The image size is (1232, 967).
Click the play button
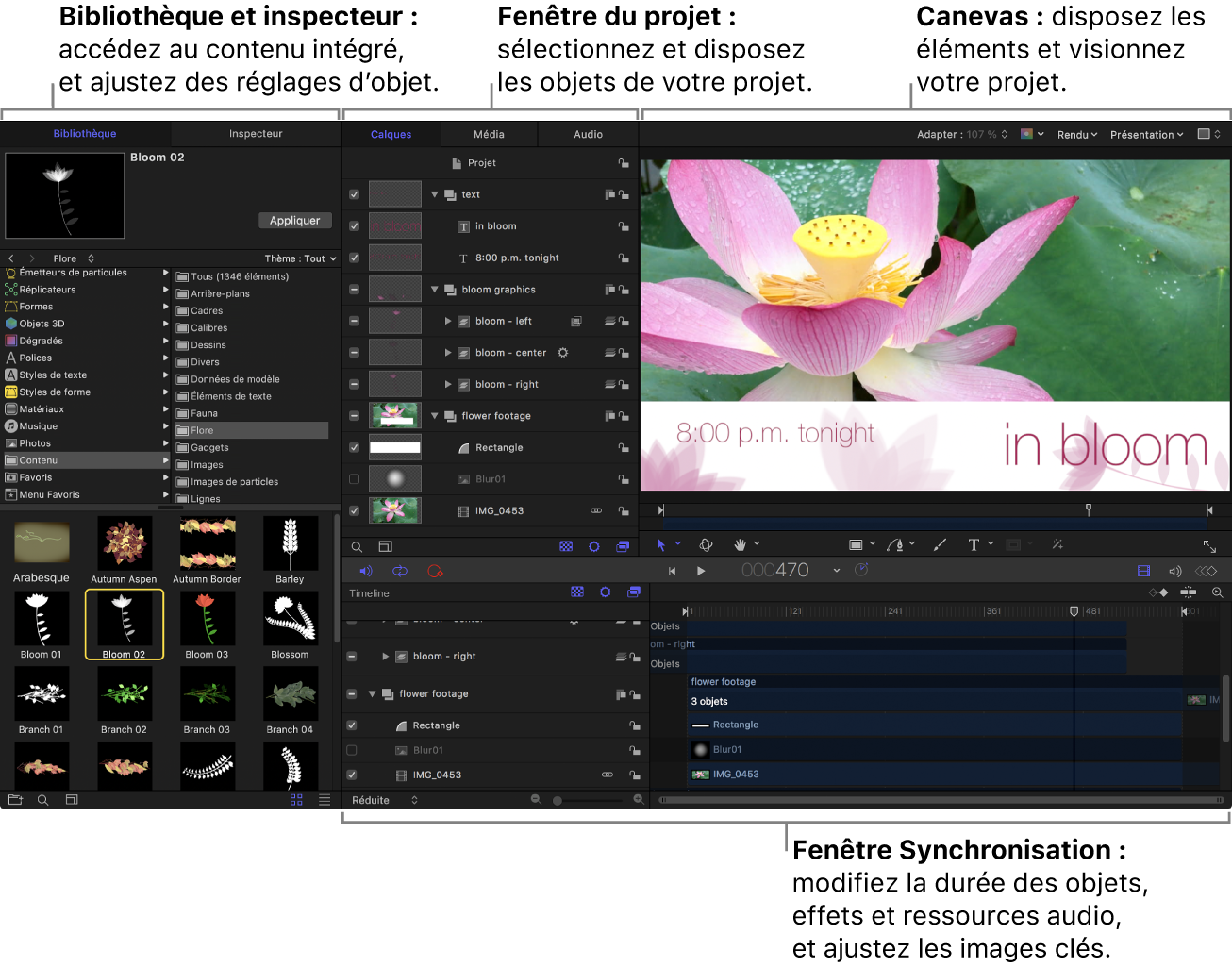tap(701, 571)
